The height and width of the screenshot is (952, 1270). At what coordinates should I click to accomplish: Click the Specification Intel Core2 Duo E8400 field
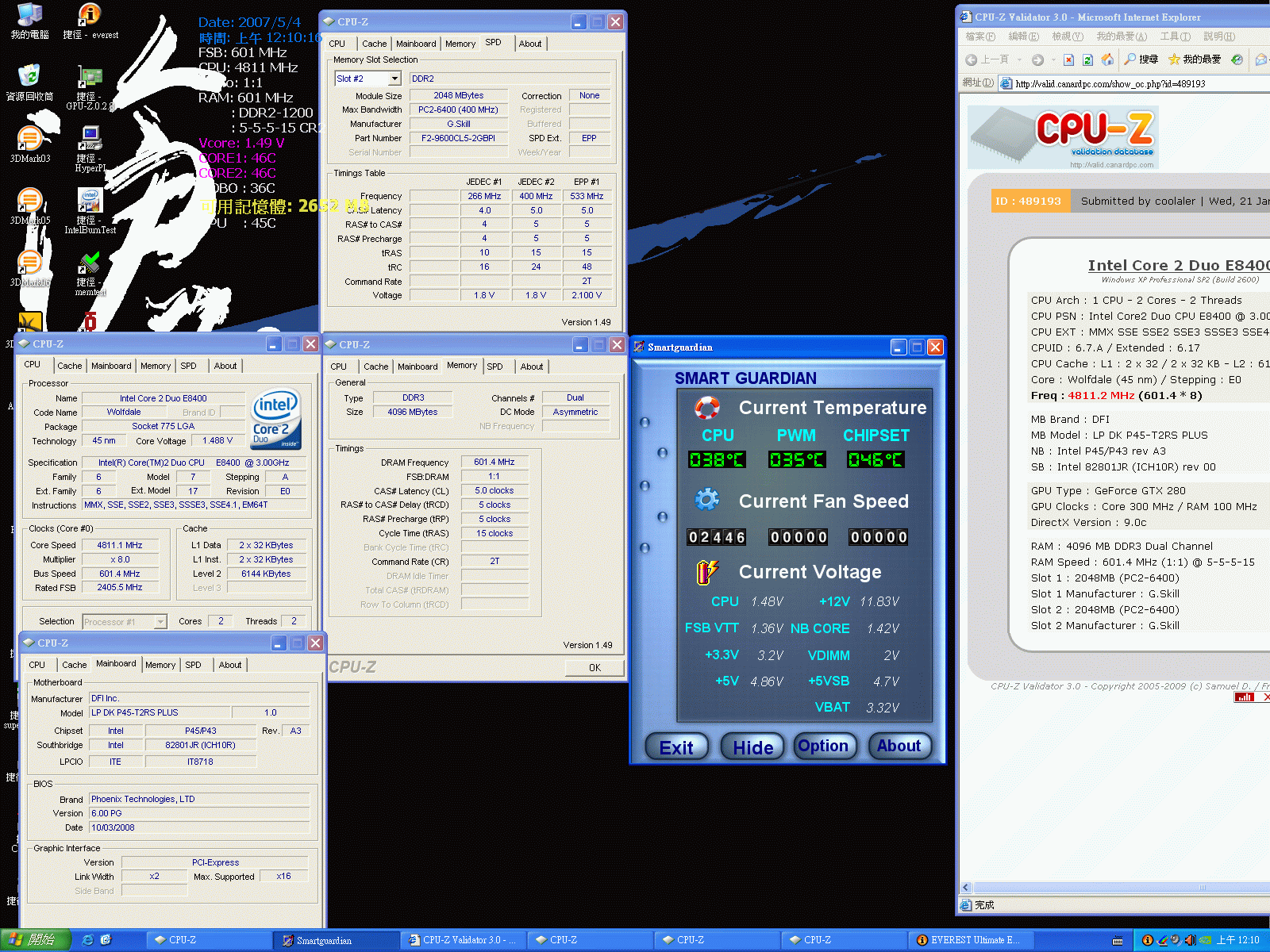point(193,463)
